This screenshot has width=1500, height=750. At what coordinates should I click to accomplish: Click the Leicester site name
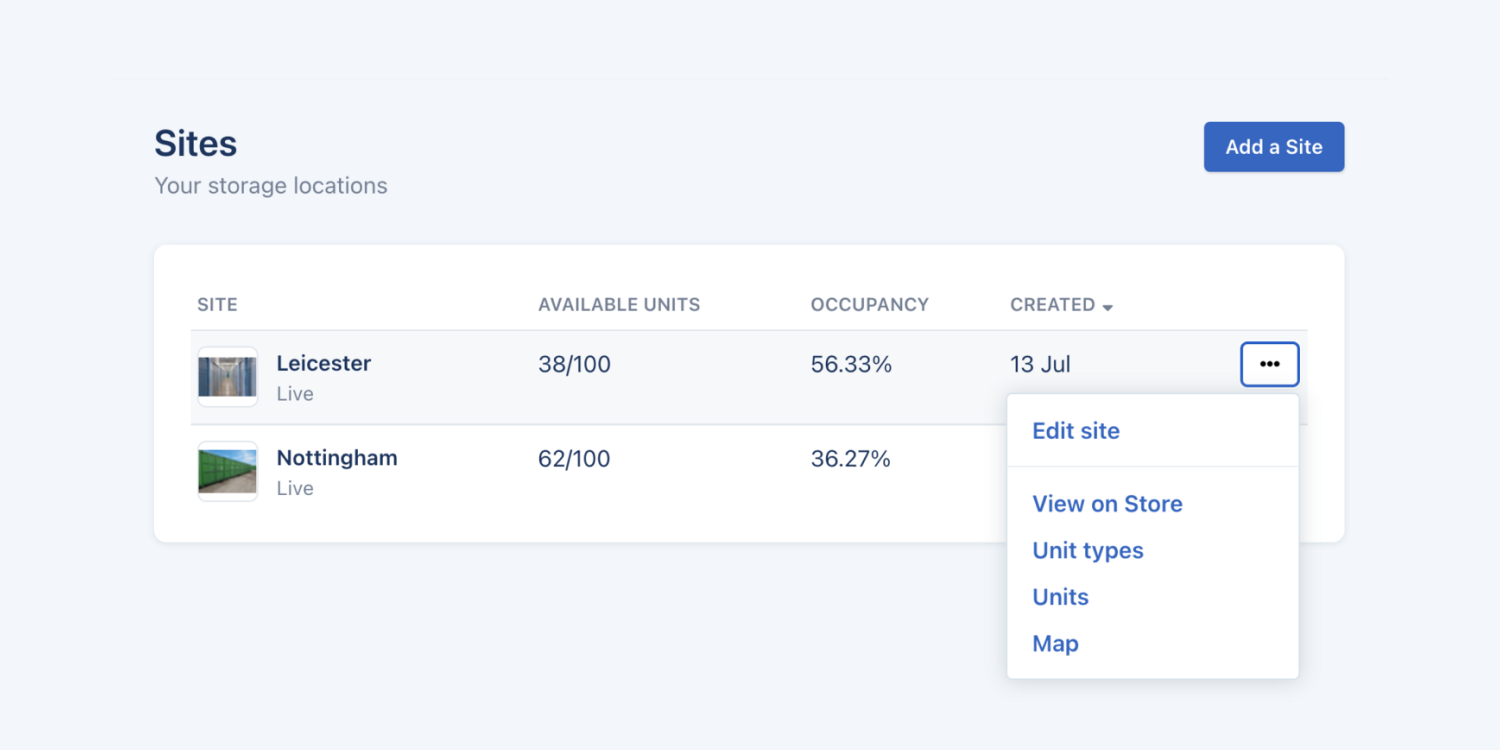[x=323, y=364]
